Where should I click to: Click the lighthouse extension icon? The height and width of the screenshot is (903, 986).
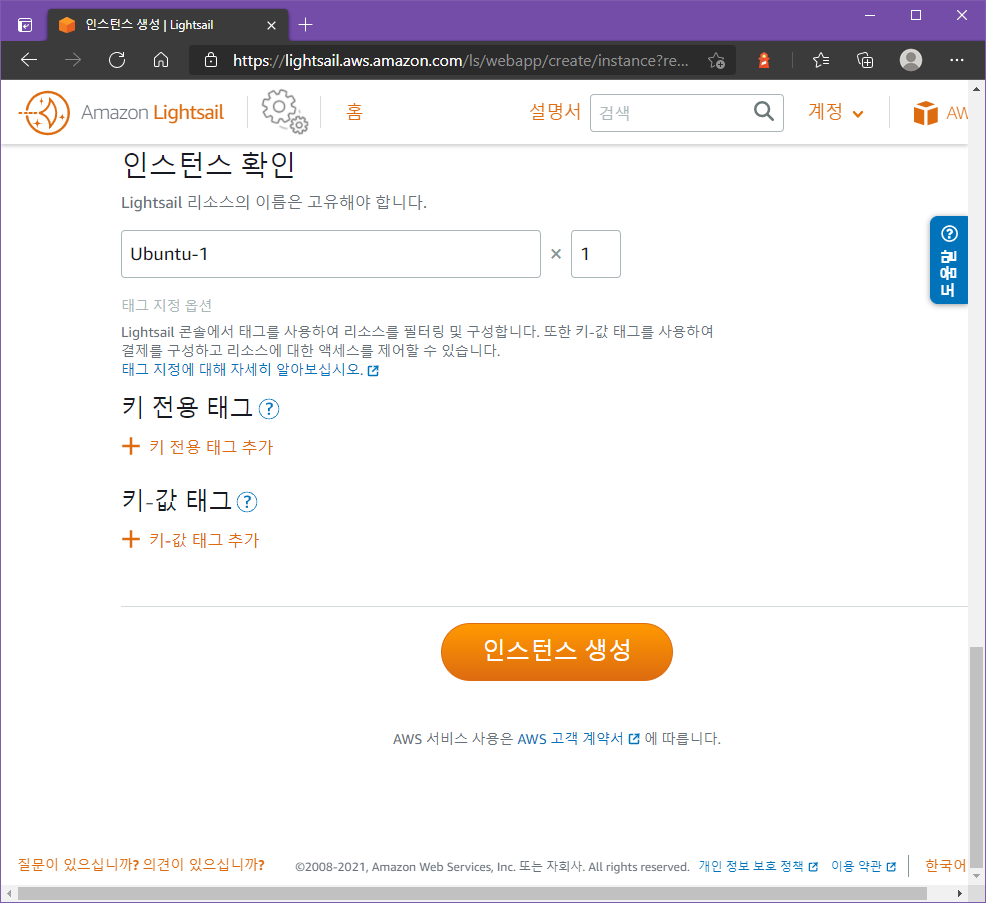coord(764,60)
